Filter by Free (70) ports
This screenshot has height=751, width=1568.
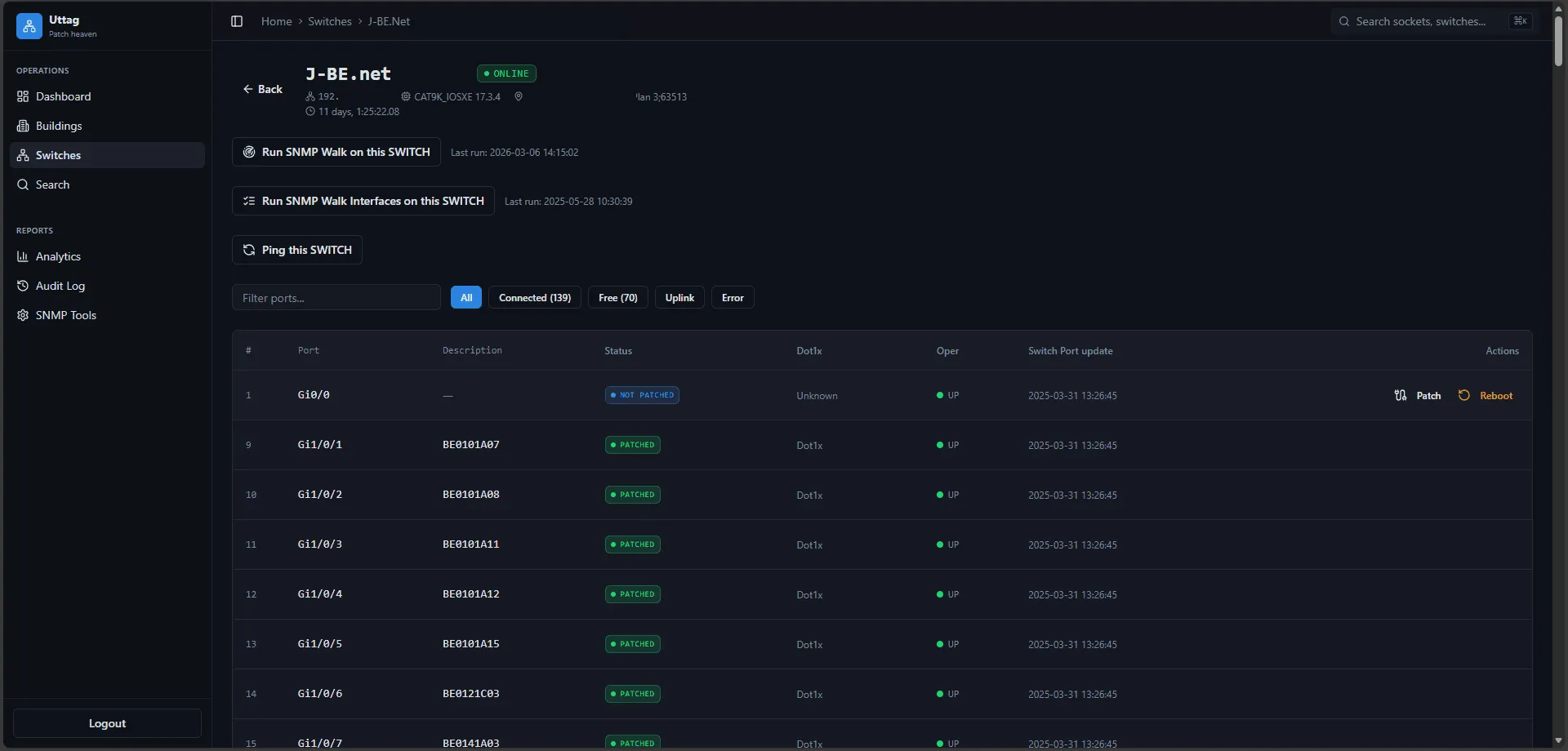coord(618,297)
